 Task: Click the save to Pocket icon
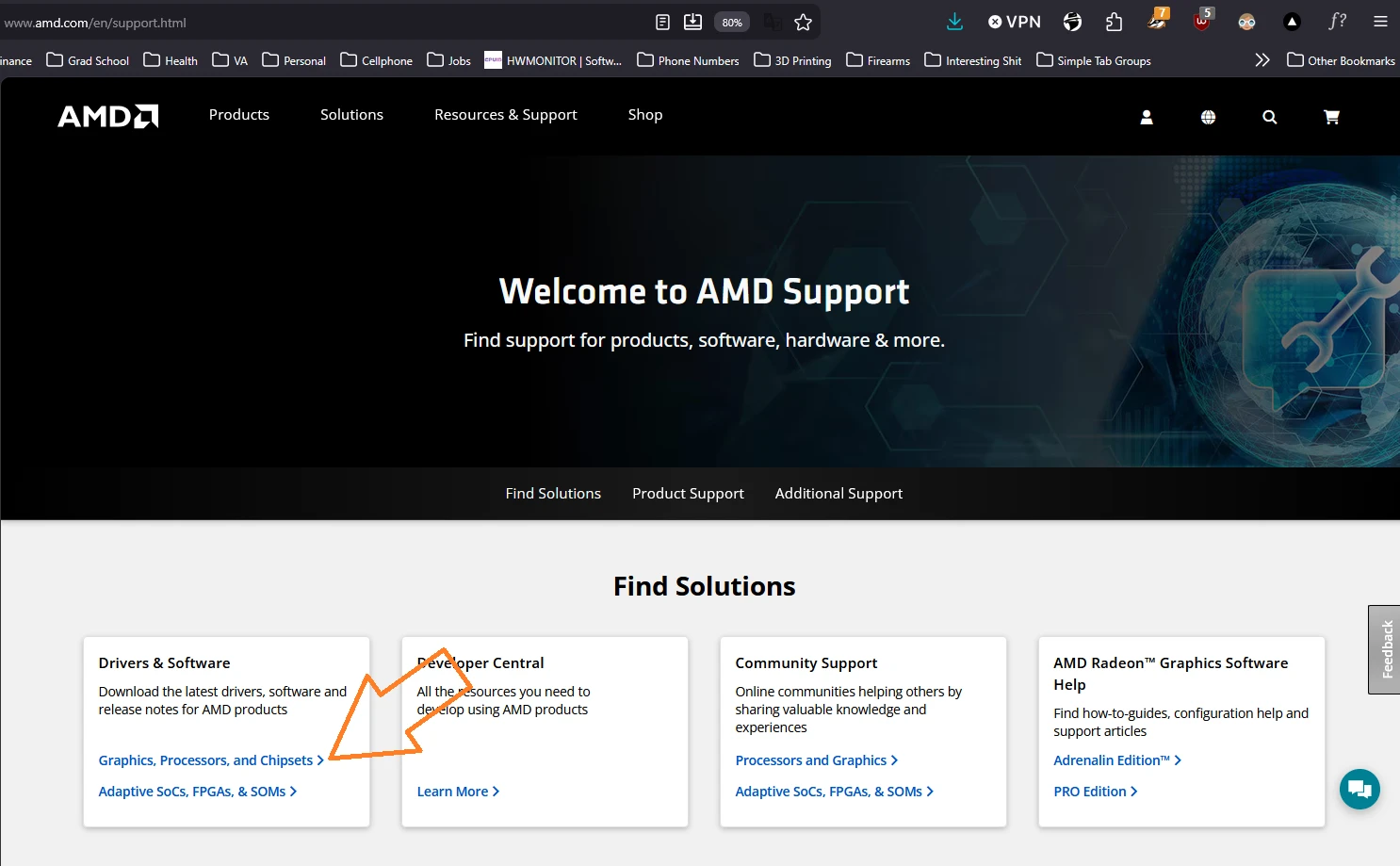[x=692, y=22]
